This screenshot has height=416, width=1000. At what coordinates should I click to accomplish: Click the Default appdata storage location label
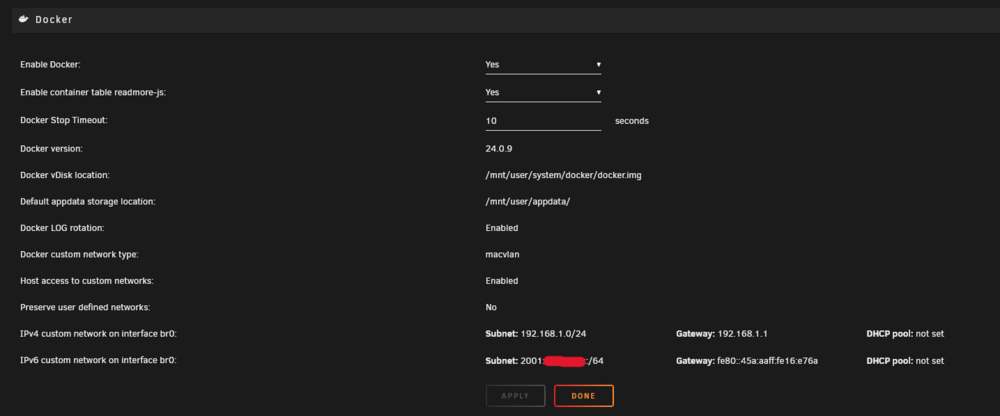[x=88, y=202]
